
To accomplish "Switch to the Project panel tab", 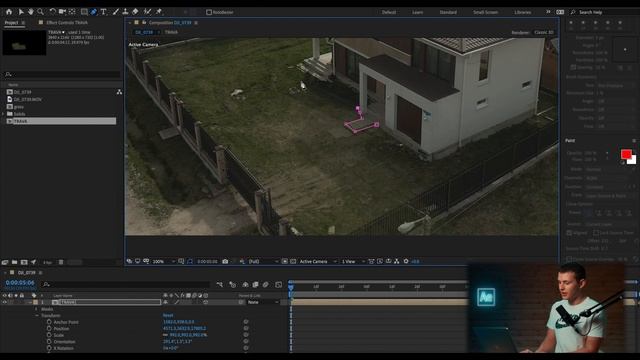I will pyautogui.click(x=11, y=22).
